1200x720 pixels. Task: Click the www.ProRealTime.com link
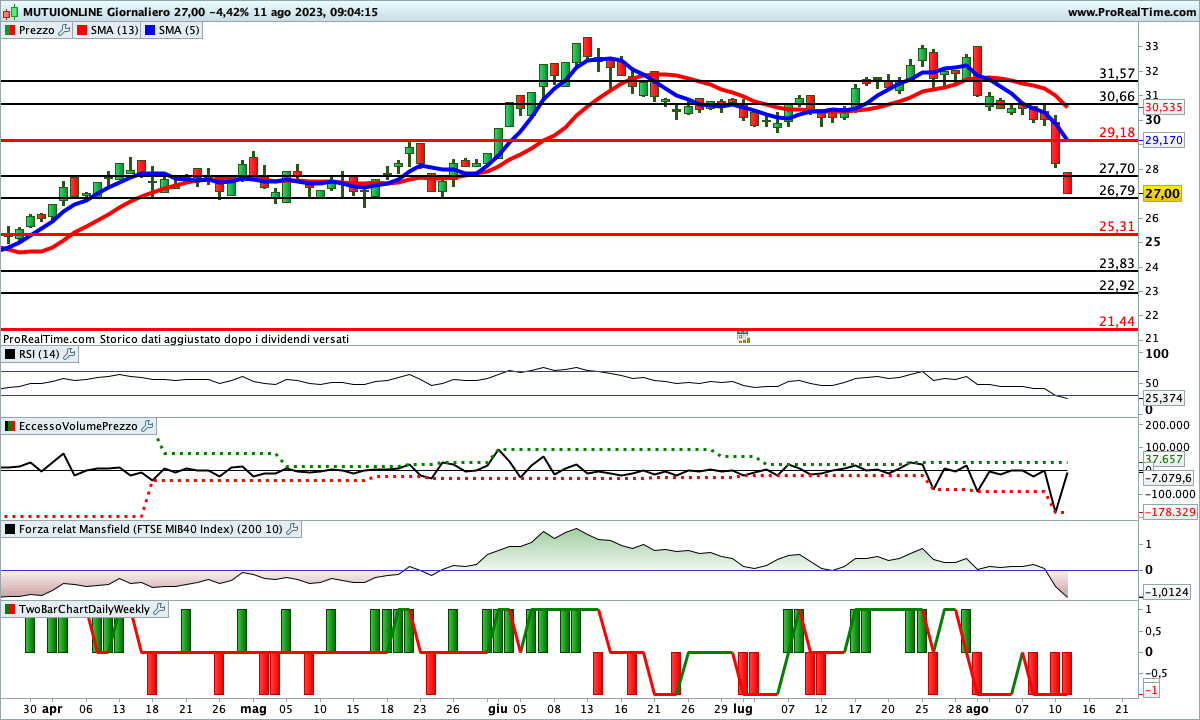(1131, 12)
